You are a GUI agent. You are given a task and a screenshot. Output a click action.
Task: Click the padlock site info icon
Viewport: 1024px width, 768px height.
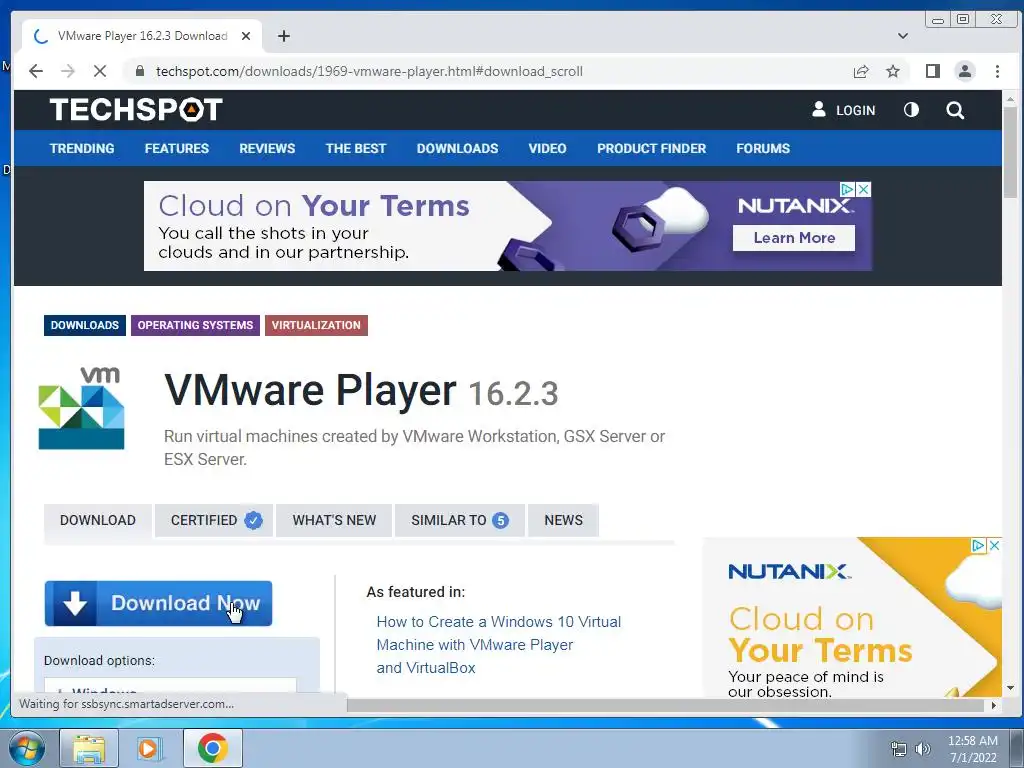pos(139,71)
